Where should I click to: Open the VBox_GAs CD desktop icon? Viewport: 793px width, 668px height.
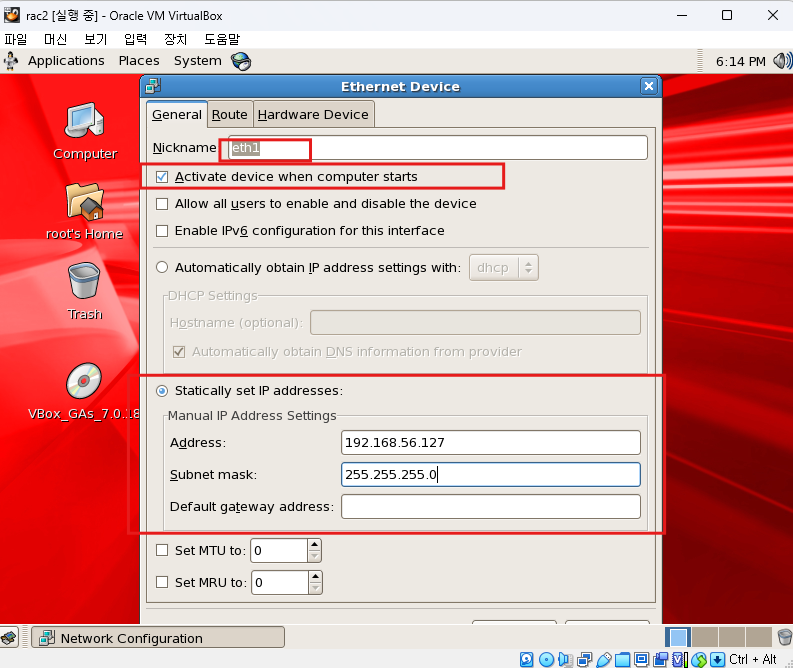pos(84,381)
